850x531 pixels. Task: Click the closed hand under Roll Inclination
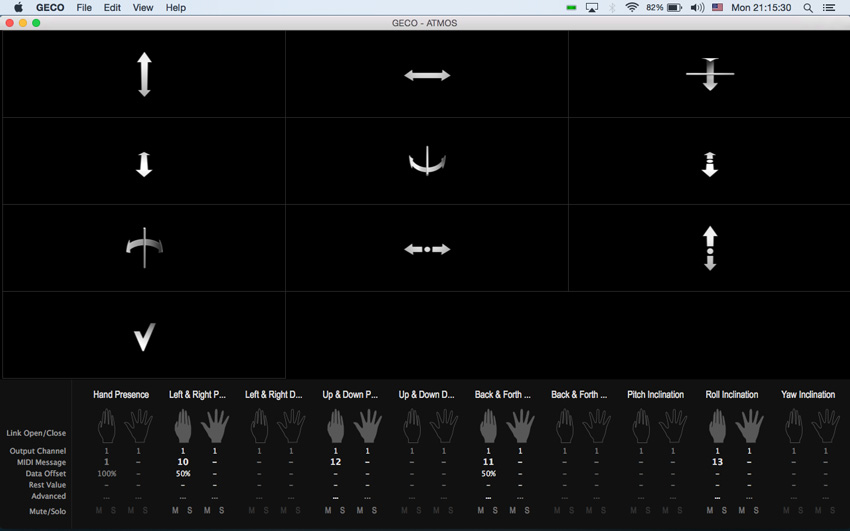pos(718,426)
